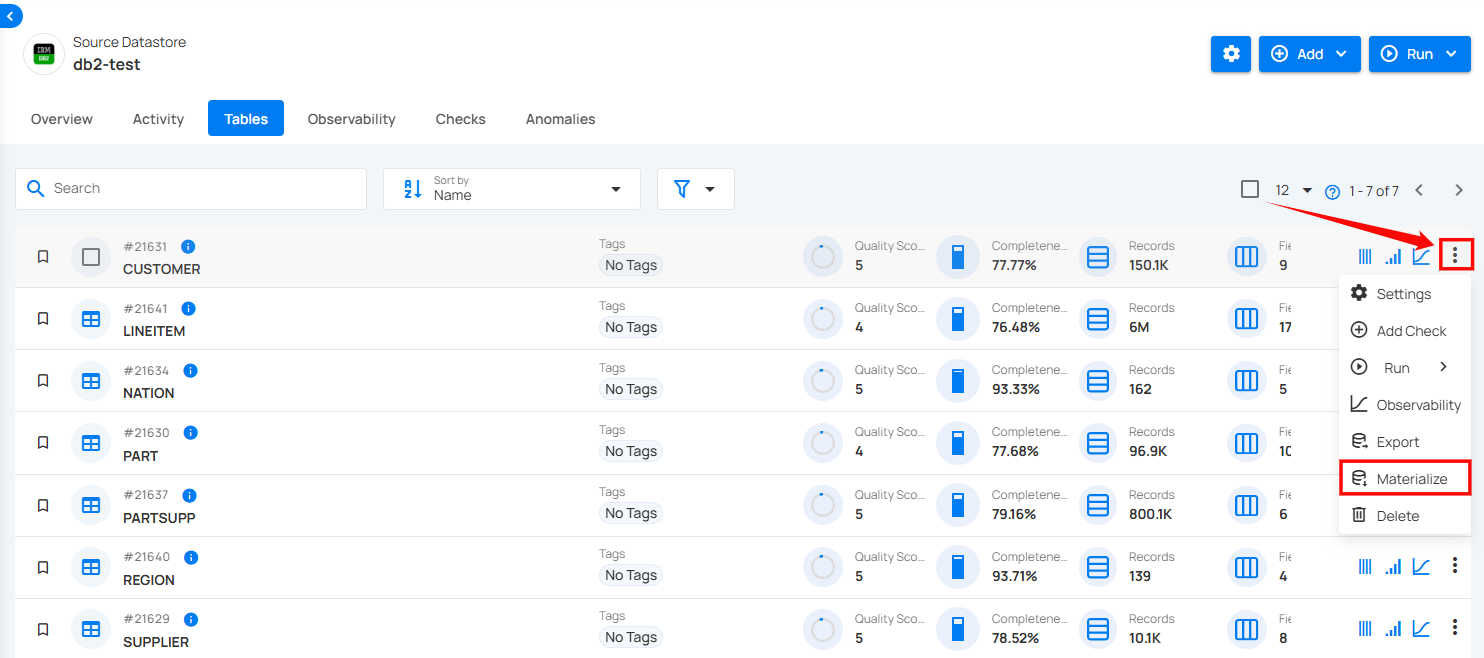Click the settings gear button at top
This screenshot has width=1484, height=658.
point(1231,54)
